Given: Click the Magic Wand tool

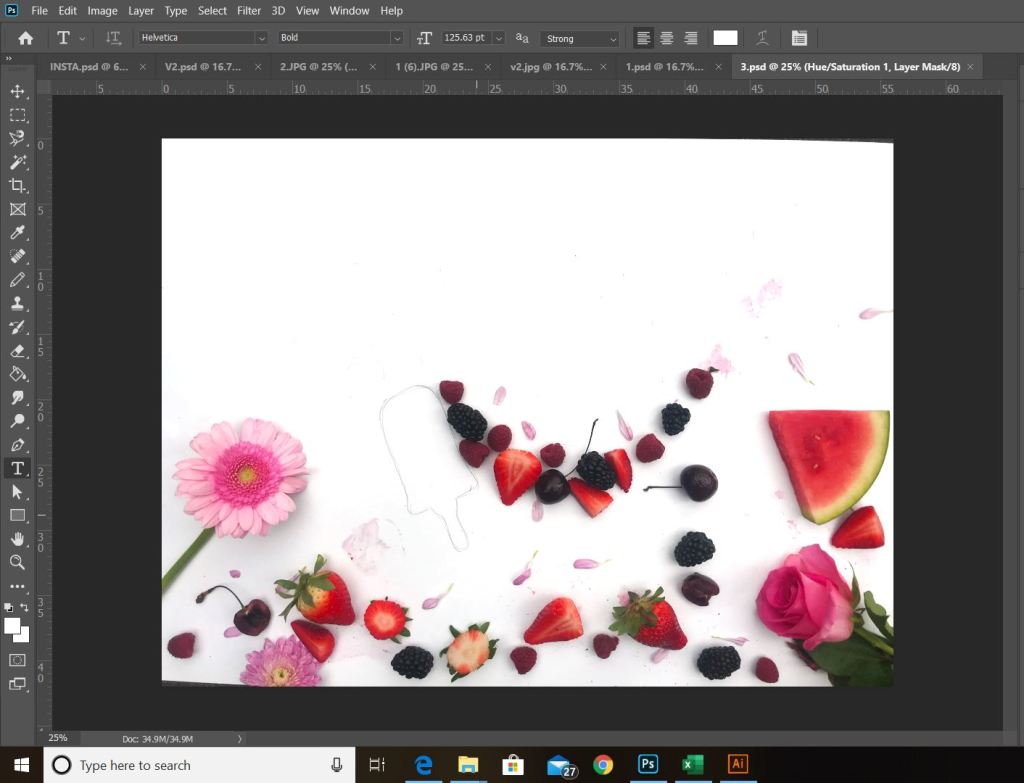Looking at the screenshot, I should (x=17, y=162).
